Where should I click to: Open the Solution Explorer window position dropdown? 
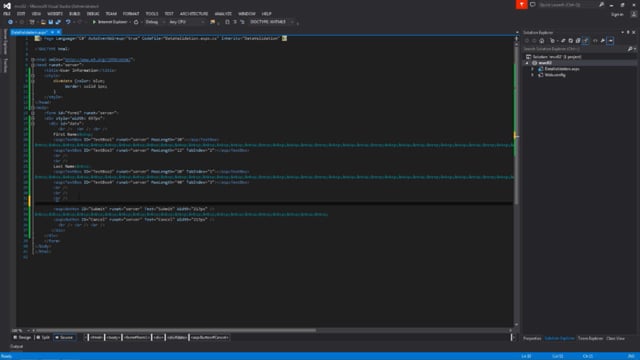point(622,32)
